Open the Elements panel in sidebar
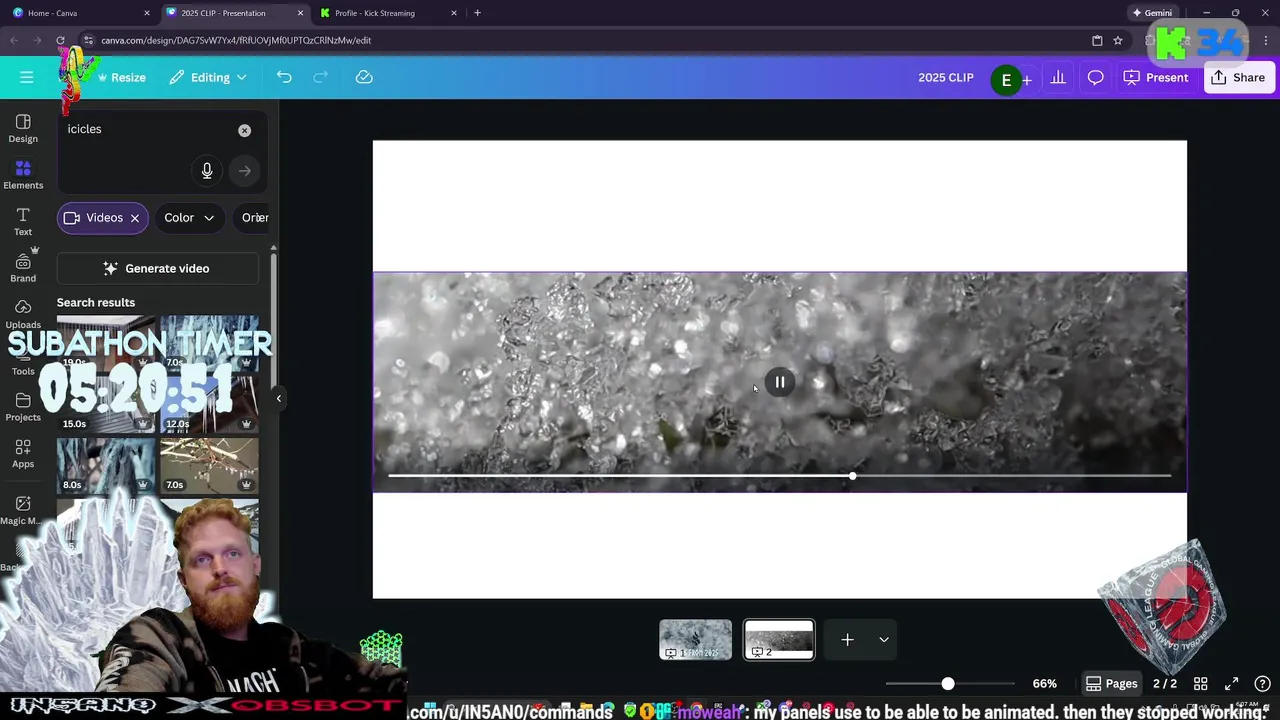 tap(23, 174)
